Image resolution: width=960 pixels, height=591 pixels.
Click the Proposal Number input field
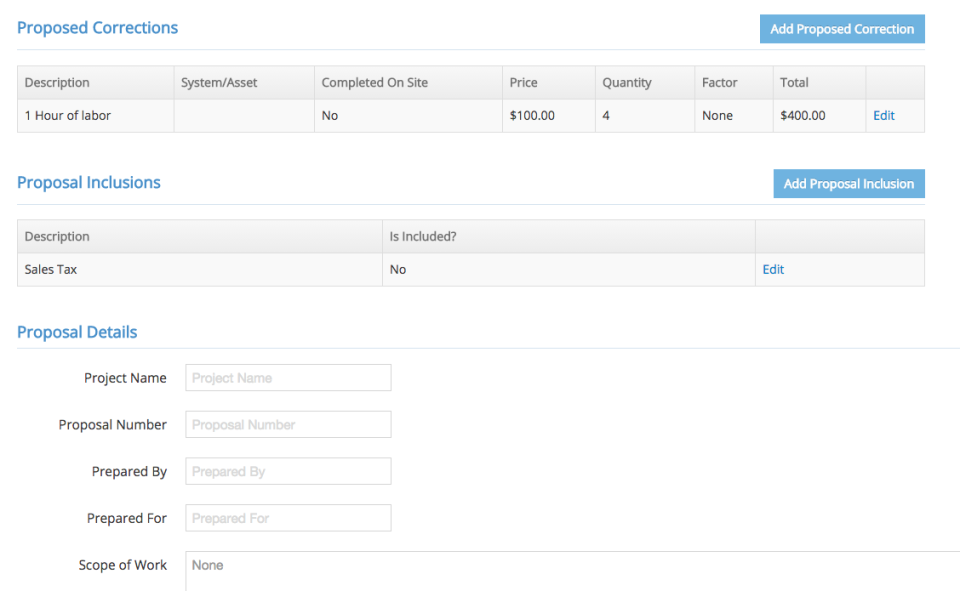click(288, 424)
